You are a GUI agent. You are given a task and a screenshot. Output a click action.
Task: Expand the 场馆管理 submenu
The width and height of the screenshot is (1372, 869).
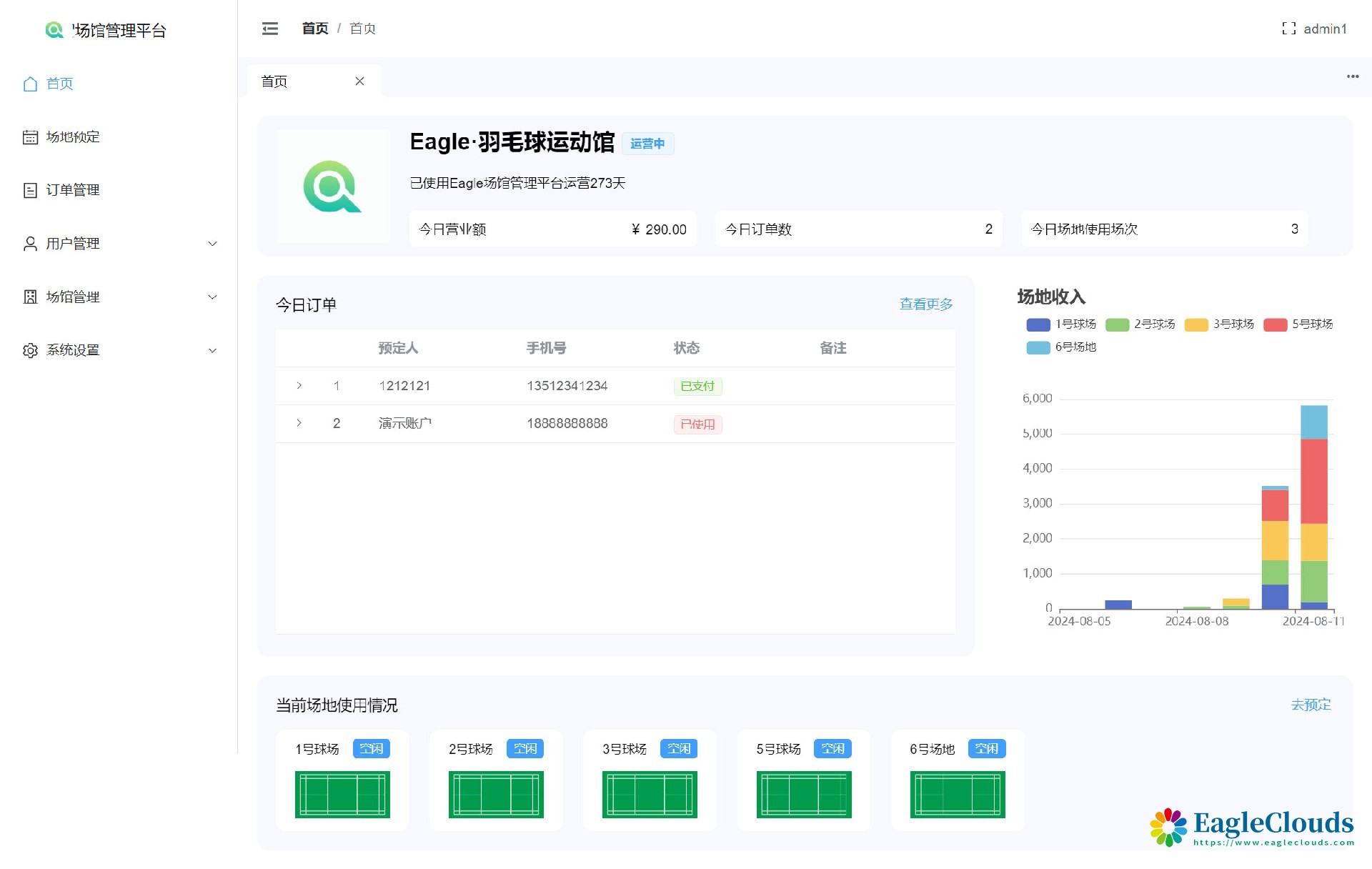(212, 297)
